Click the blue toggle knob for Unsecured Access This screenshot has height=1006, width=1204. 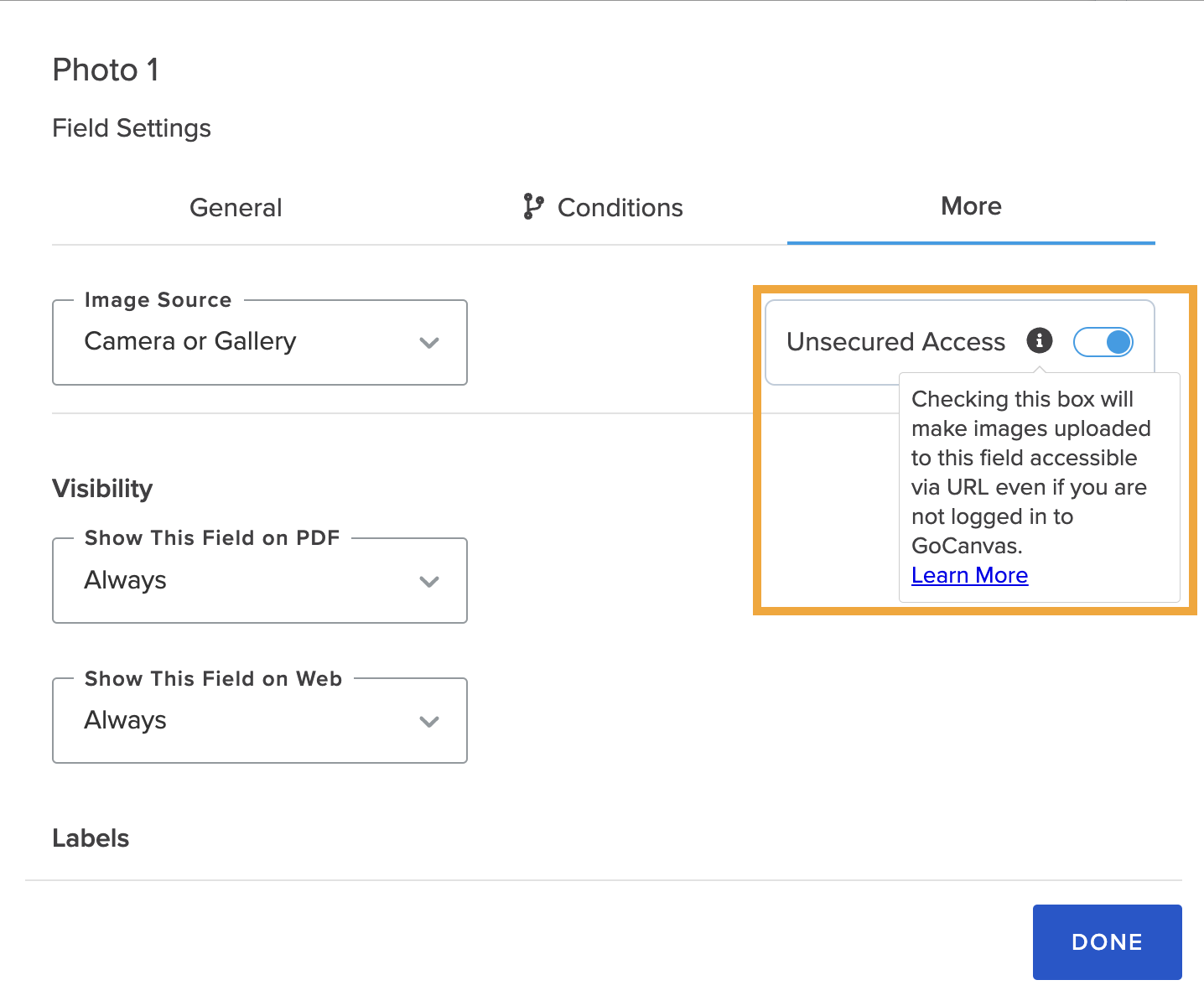(1117, 341)
